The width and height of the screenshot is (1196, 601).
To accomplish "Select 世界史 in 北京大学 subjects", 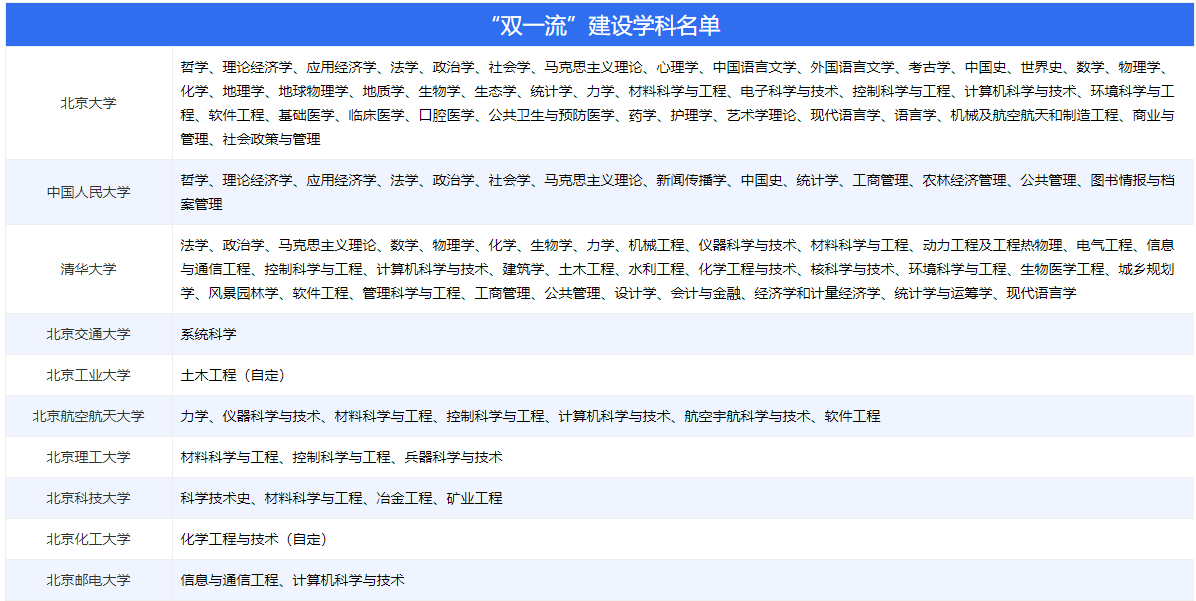I will [1041, 67].
